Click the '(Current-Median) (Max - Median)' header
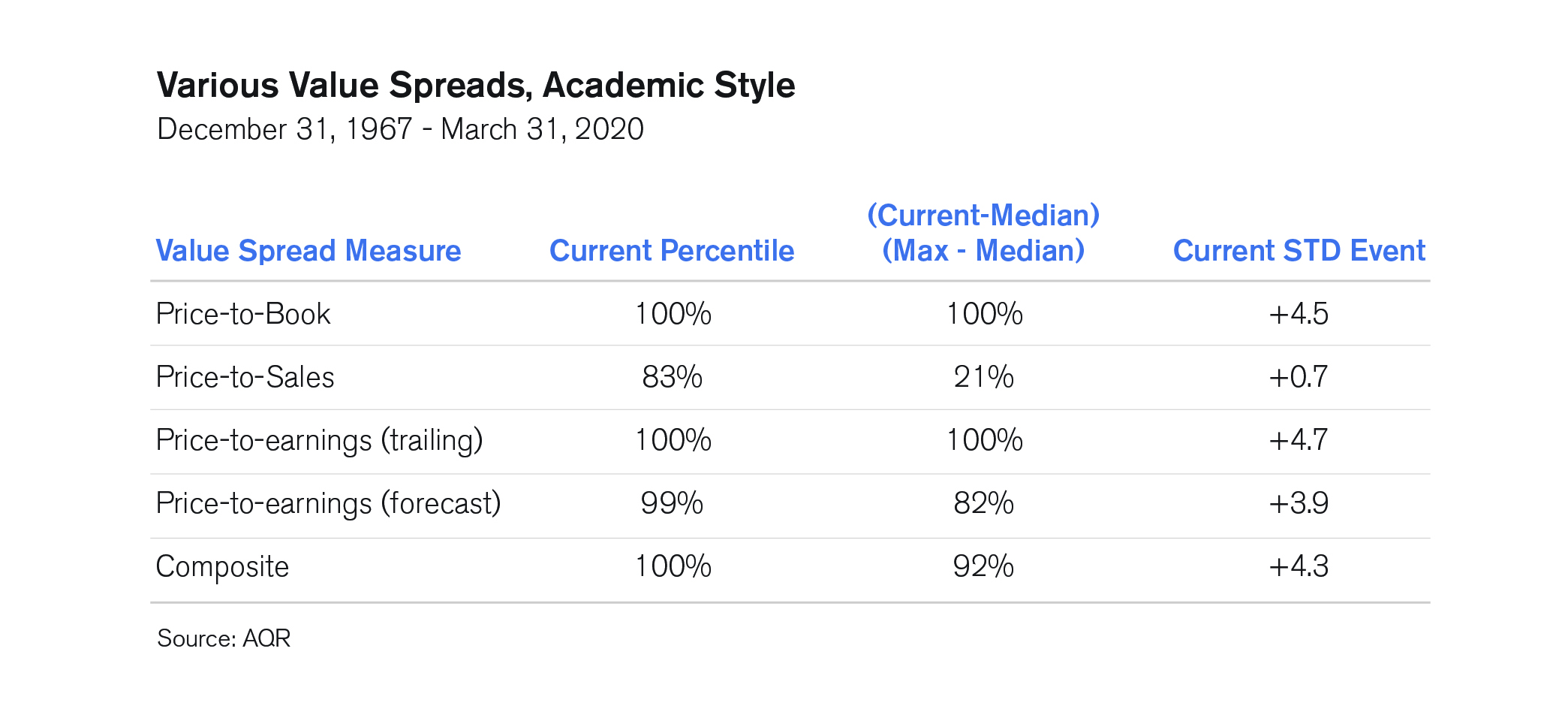The height and width of the screenshot is (709, 1568). 983,233
